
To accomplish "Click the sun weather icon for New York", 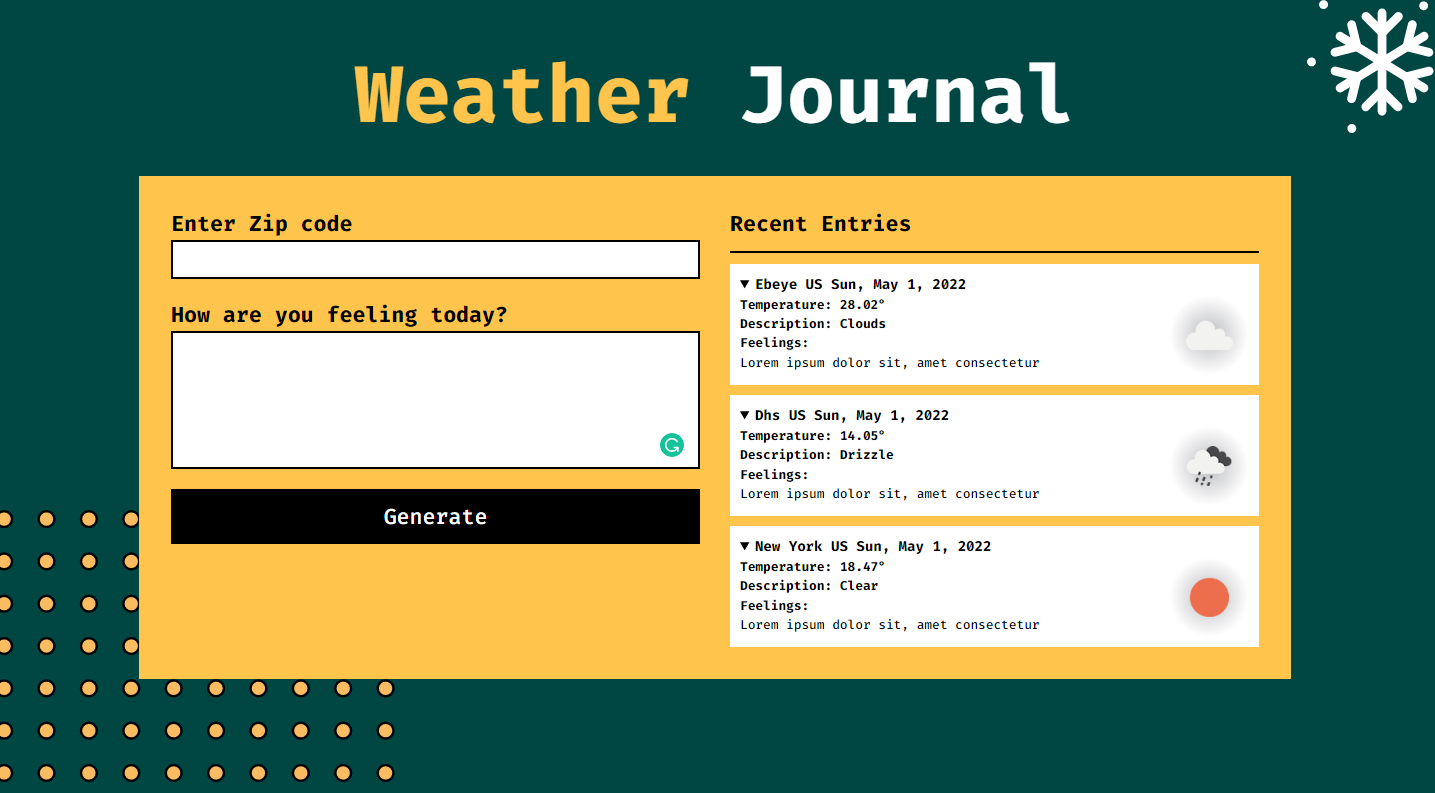I will (x=1209, y=598).
